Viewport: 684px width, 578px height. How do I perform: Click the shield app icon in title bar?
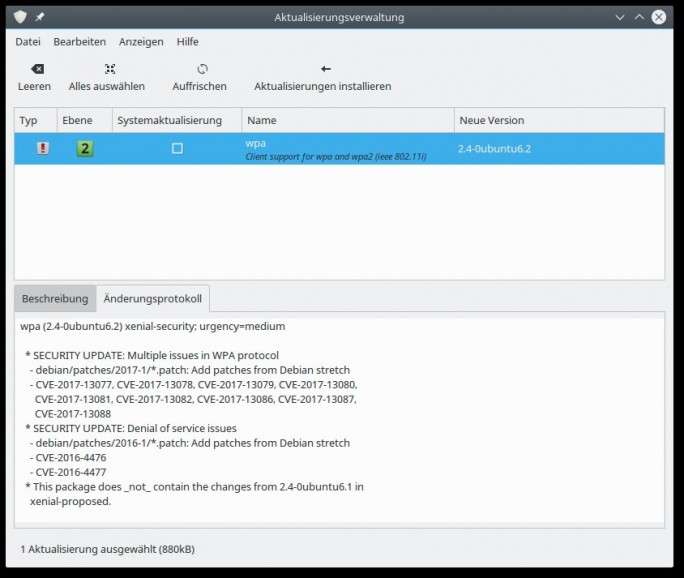tap(20, 17)
